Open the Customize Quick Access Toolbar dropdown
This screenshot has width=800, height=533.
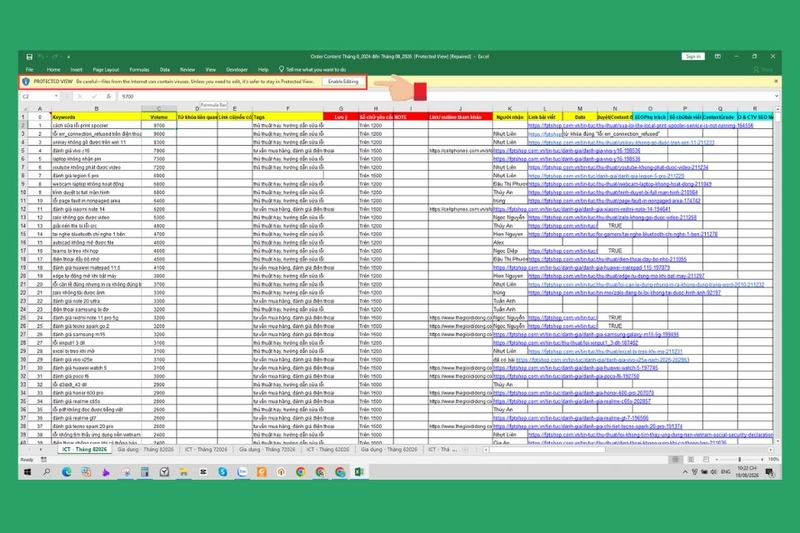pos(68,57)
